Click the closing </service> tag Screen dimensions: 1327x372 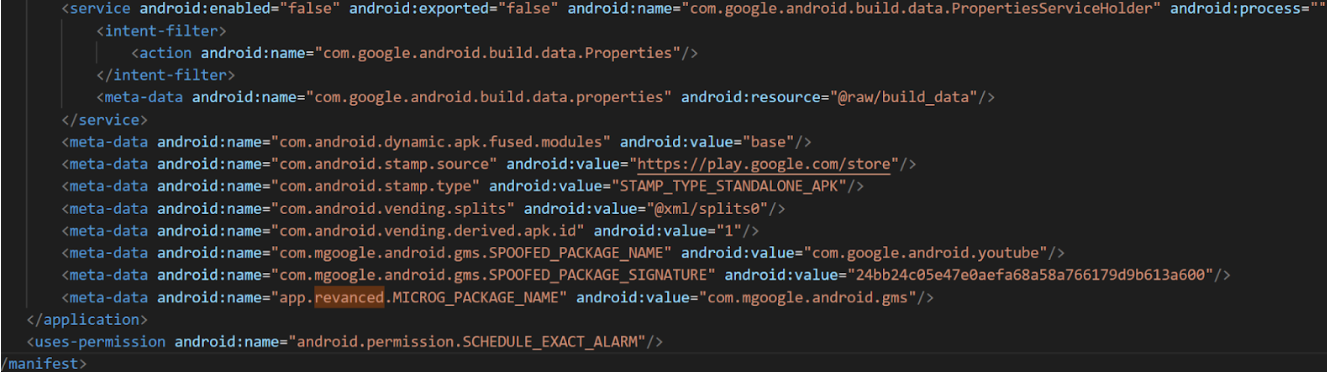(105, 120)
